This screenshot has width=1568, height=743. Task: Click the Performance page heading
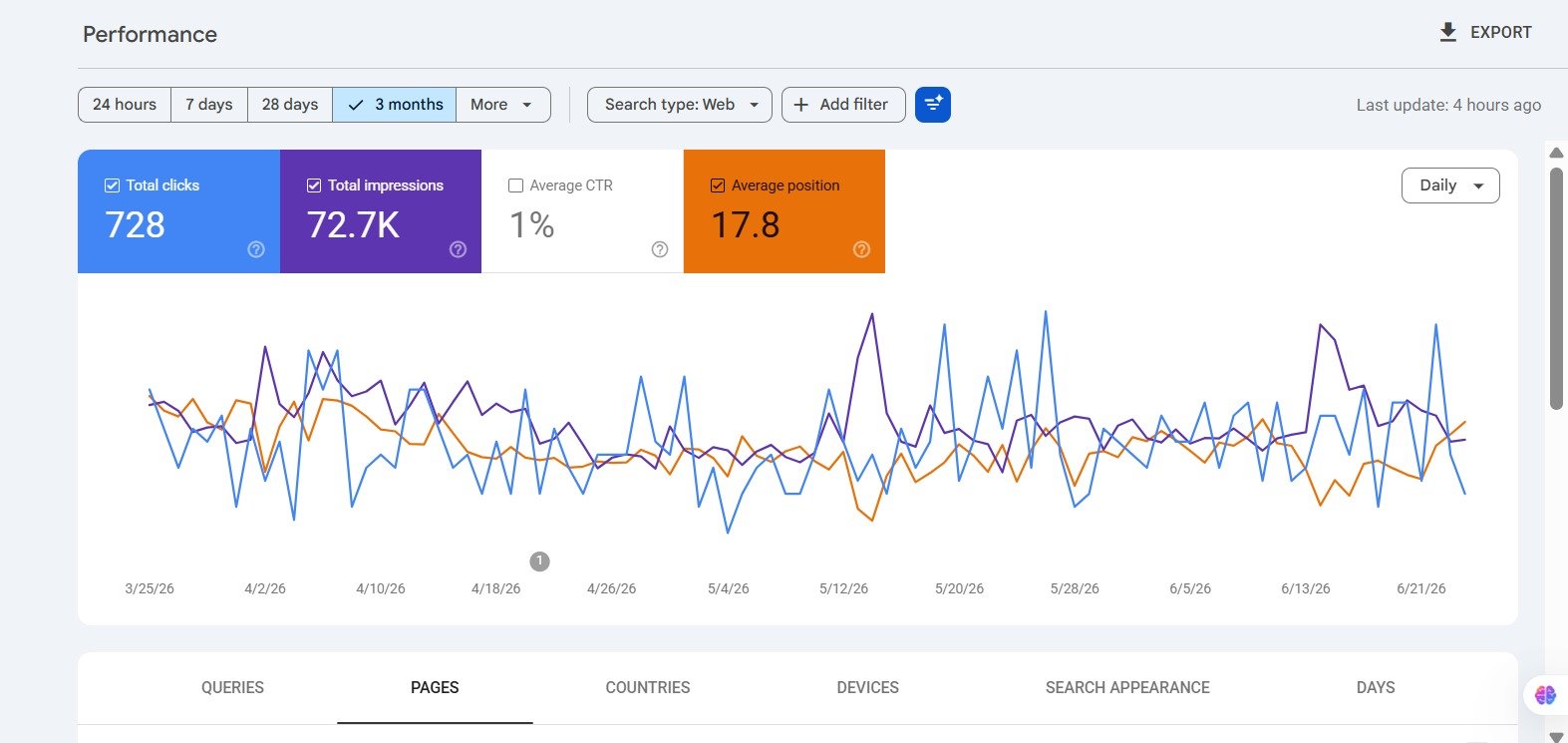click(150, 34)
